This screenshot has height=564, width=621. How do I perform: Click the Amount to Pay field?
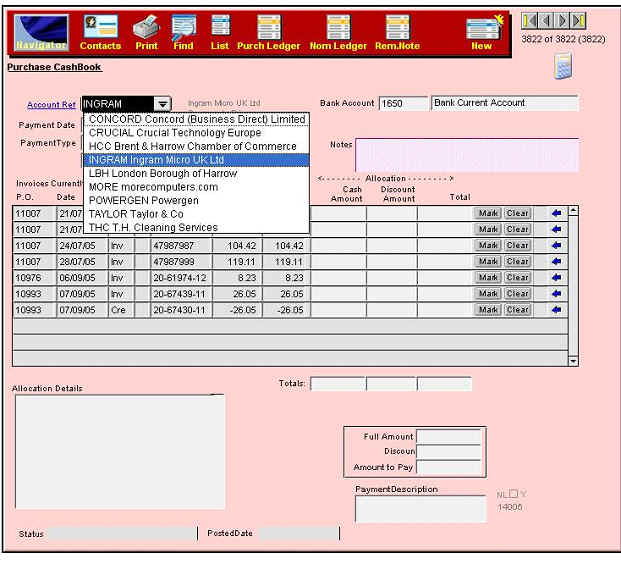pos(449,467)
